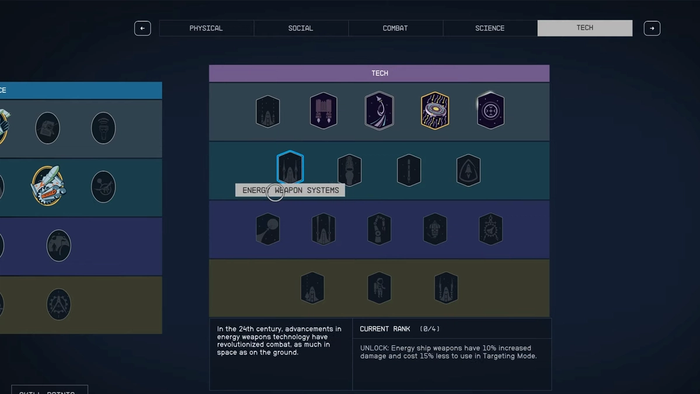Click the left arrow button before Physical

(142, 29)
